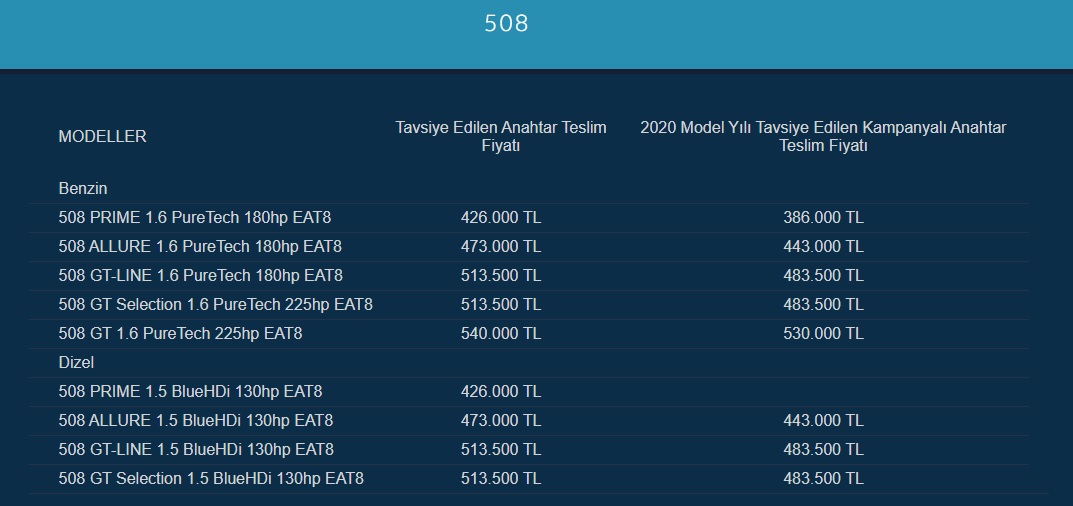Click 508 ALLURE 1.5 BlueHDi 130hp EAT8
The width and height of the screenshot is (1073, 506).
tap(196, 420)
